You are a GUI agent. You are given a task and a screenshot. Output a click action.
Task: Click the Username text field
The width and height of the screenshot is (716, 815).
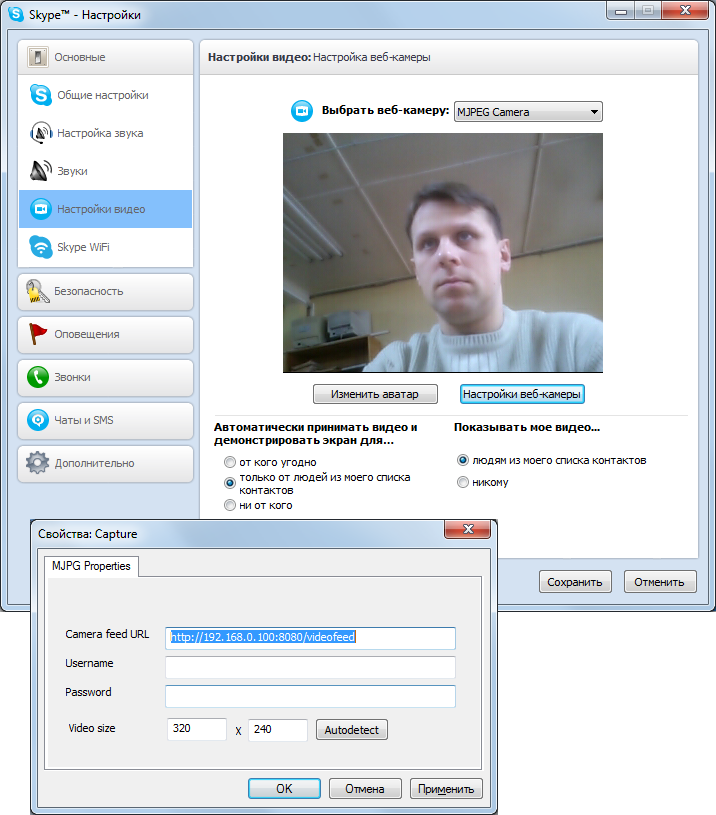tap(310, 667)
